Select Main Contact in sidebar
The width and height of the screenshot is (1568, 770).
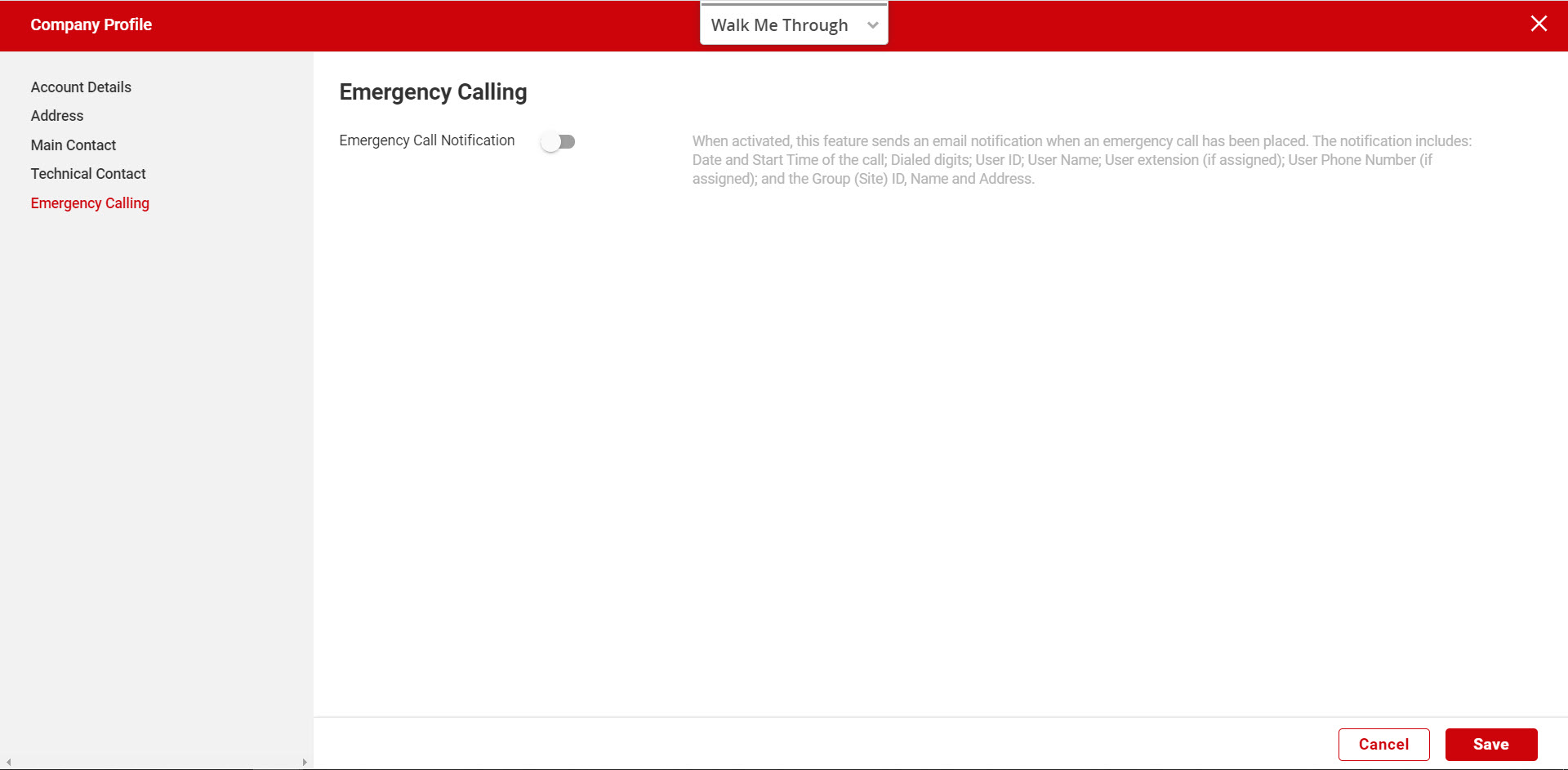73,145
